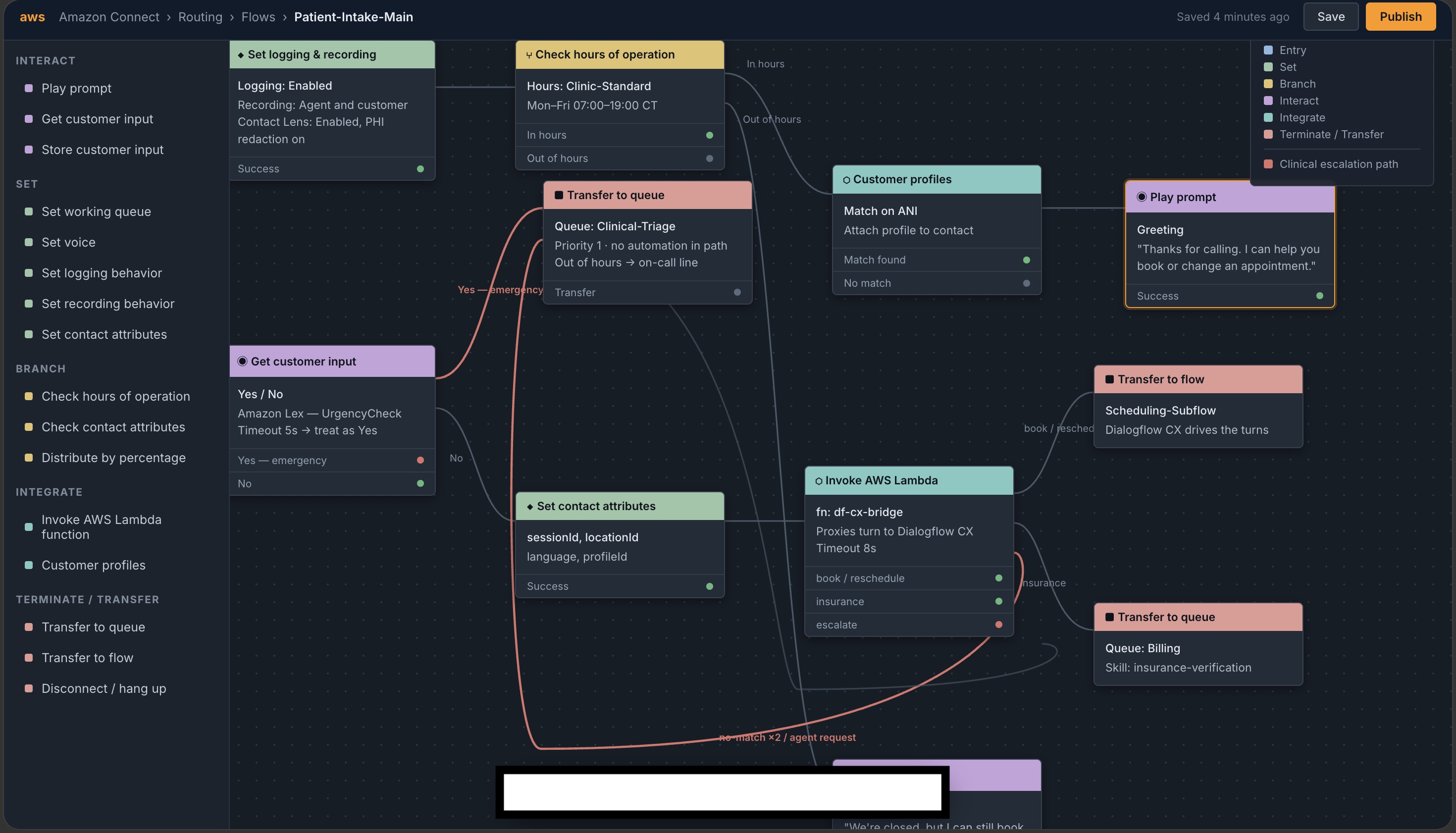Select Distribute by percentage palette item
Viewport: 1456px width, 833px height.
click(114, 458)
